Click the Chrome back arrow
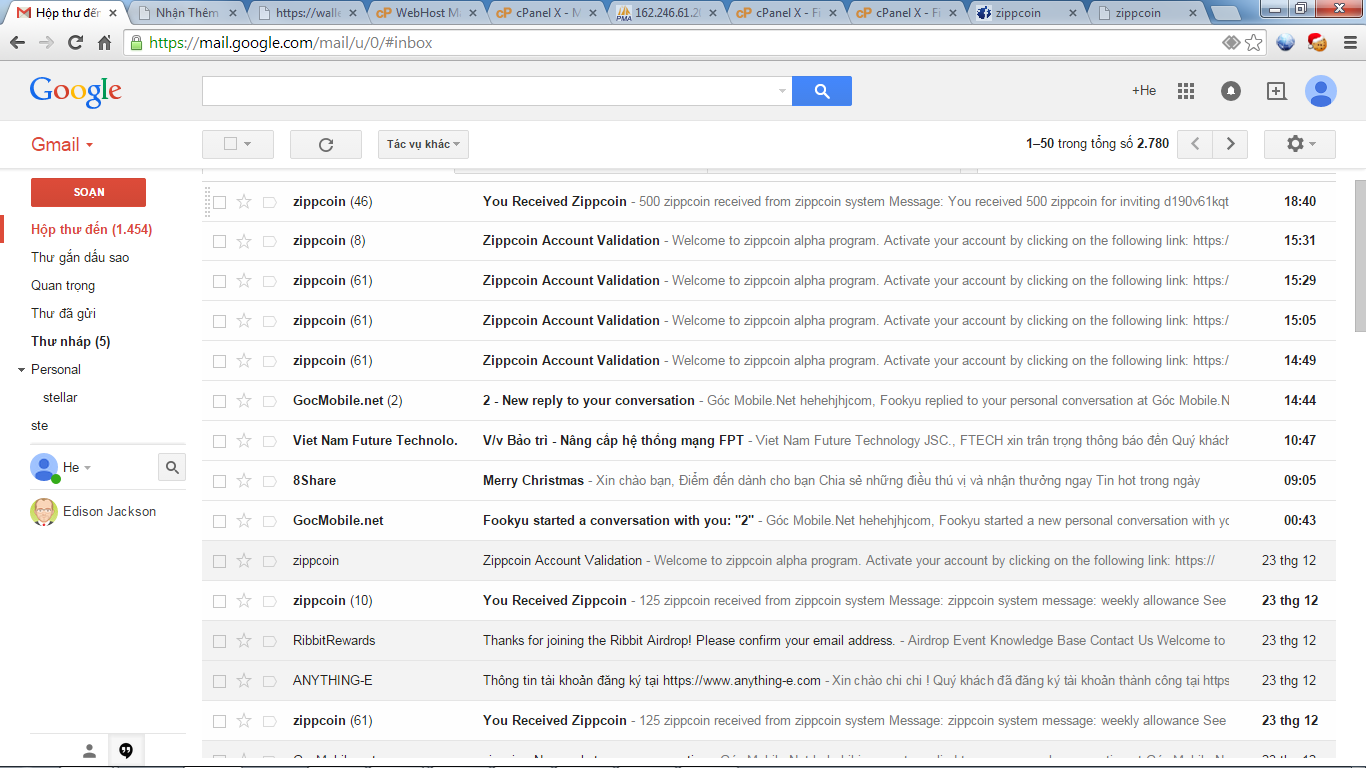1366x768 pixels. pos(18,43)
